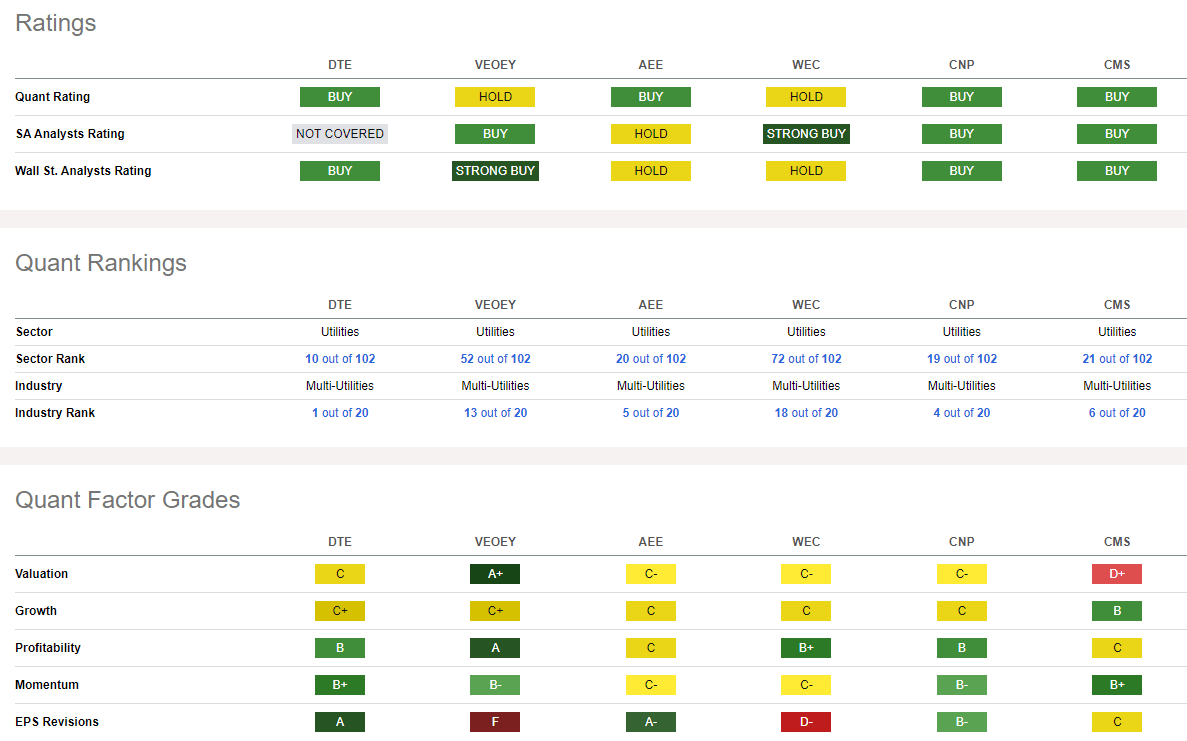Click DTE's 'NOT COVERED' SA Analysts rating
1187x741 pixels.
[340, 134]
